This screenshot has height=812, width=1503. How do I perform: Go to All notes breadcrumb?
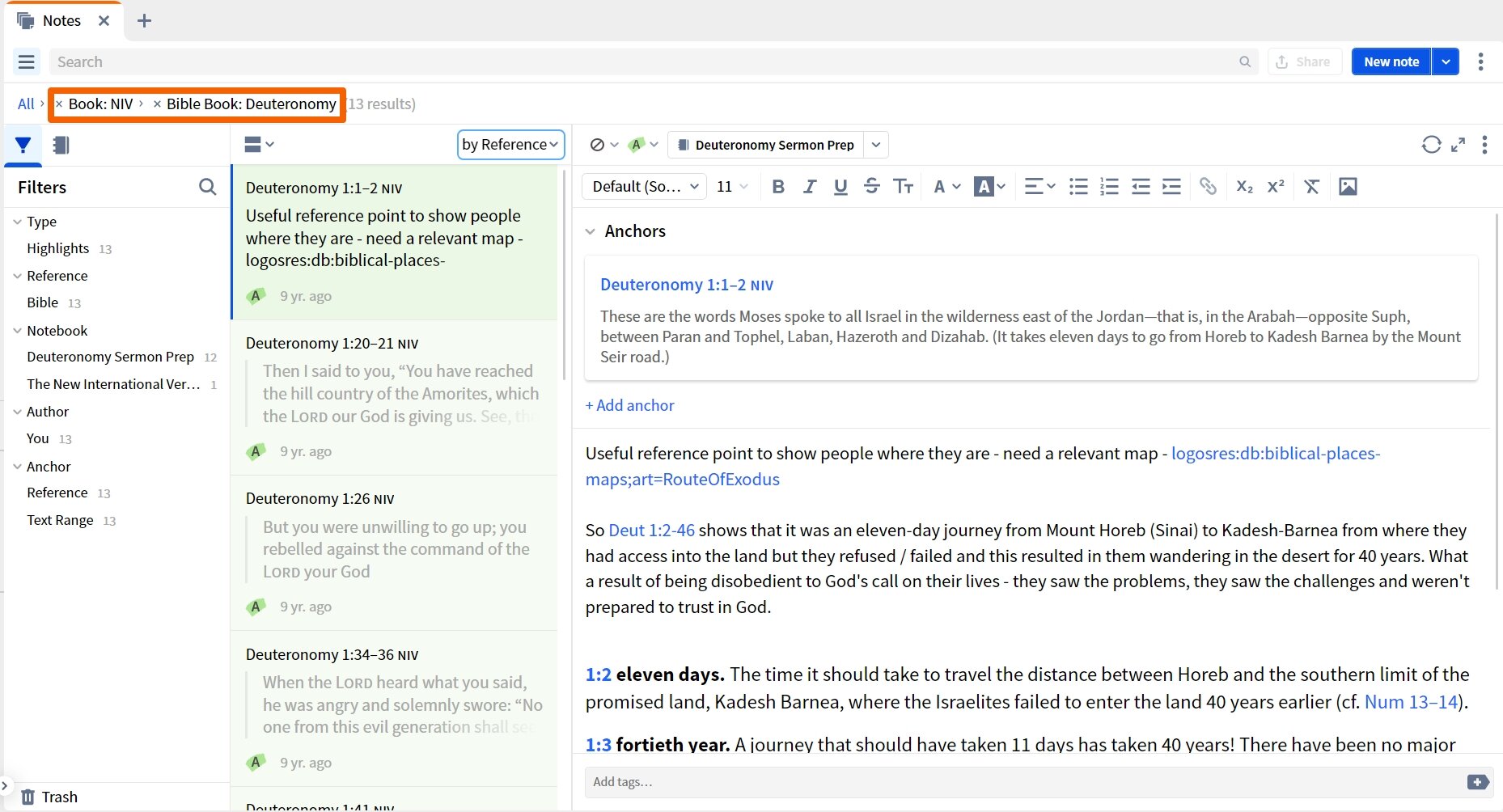pyautogui.click(x=26, y=104)
